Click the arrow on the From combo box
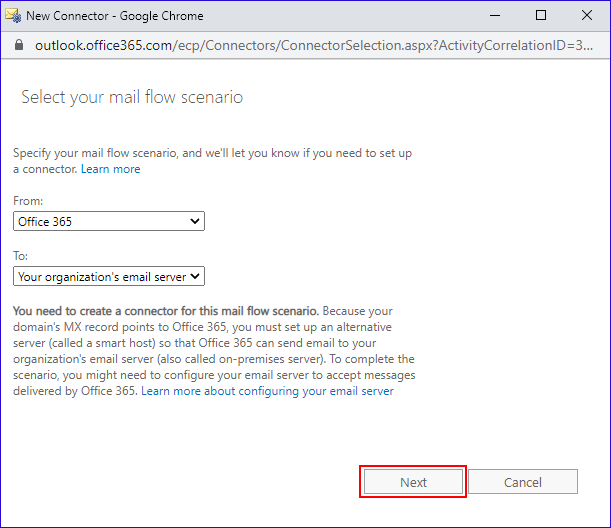 pyautogui.click(x=194, y=222)
